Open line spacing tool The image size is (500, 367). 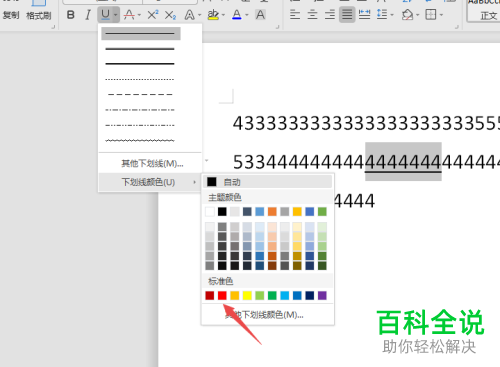(x=382, y=15)
